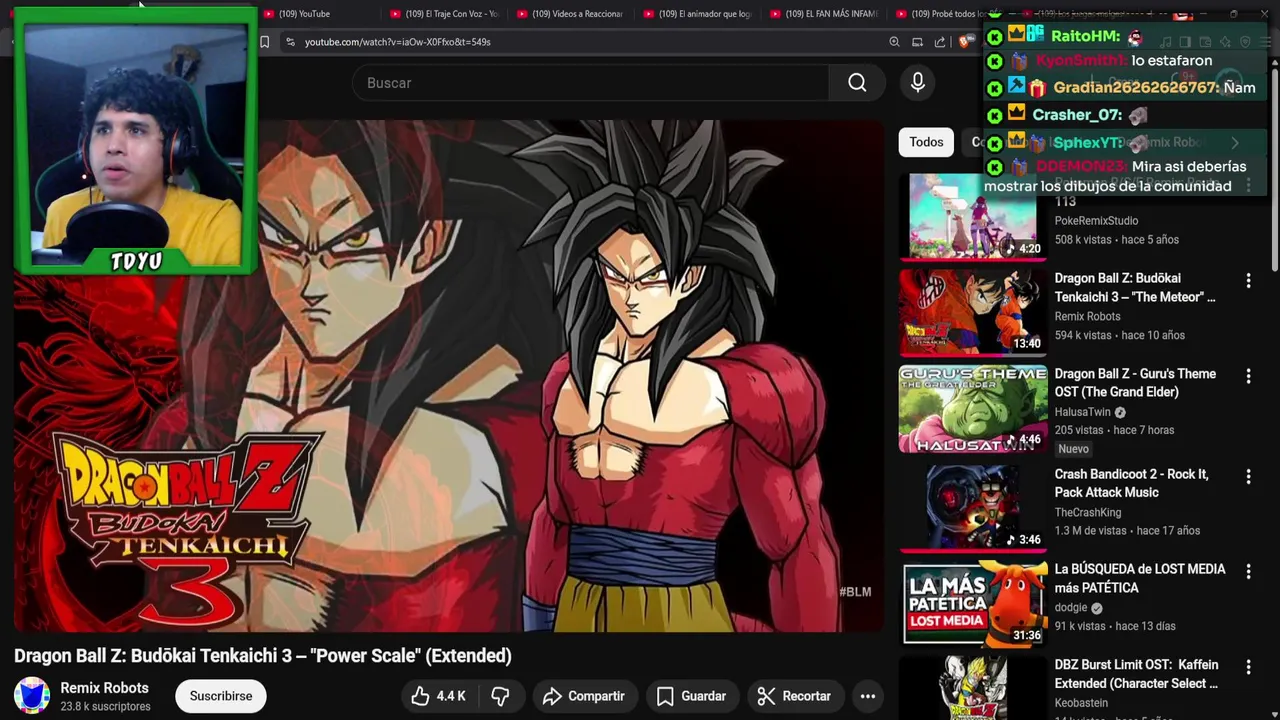Click the Buscar search field
1280x720 pixels.
click(590, 83)
